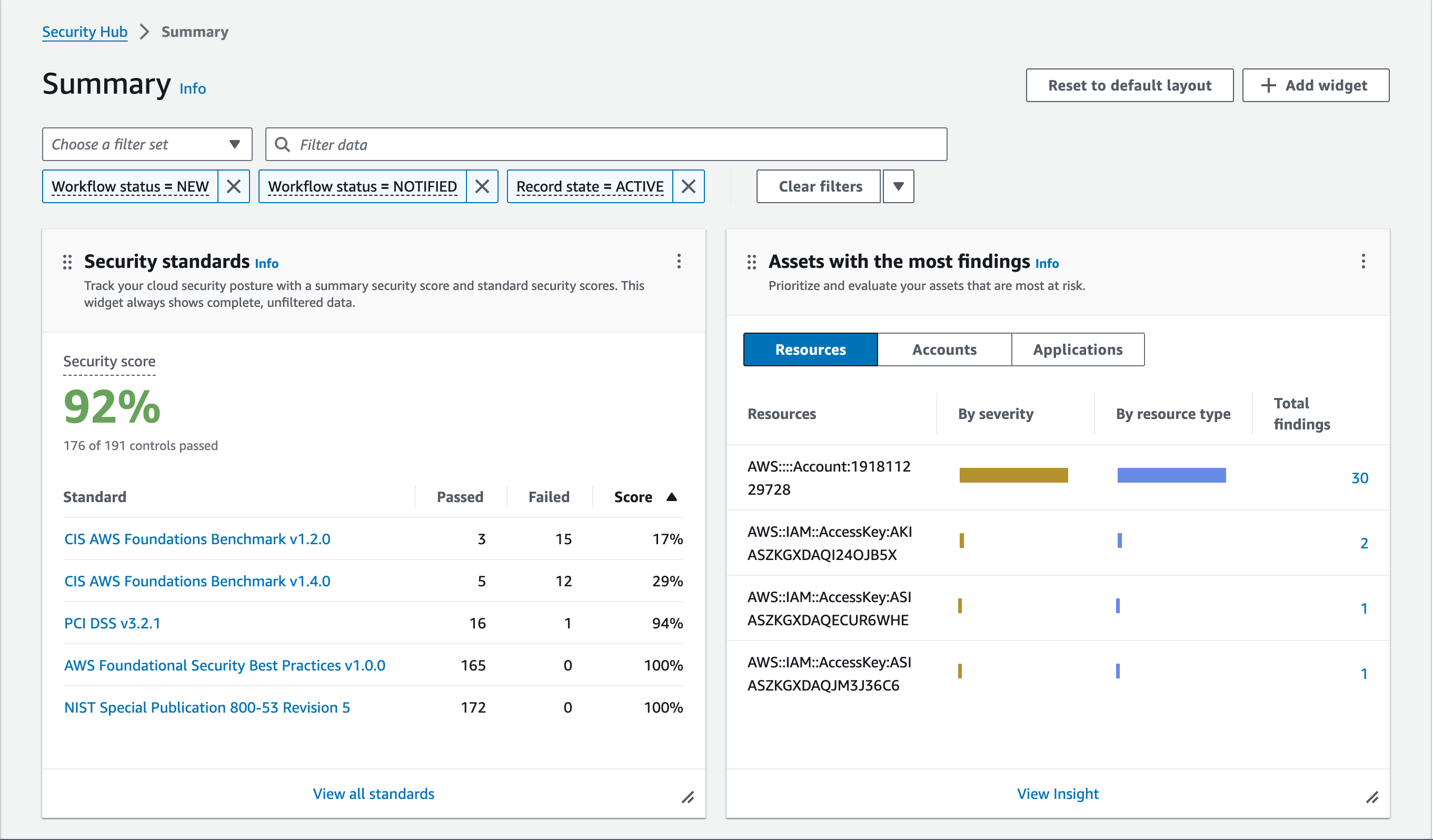Viewport: 1433px width, 840px height.
Task: Click the Security score label
Action: [x=109, y=362]
